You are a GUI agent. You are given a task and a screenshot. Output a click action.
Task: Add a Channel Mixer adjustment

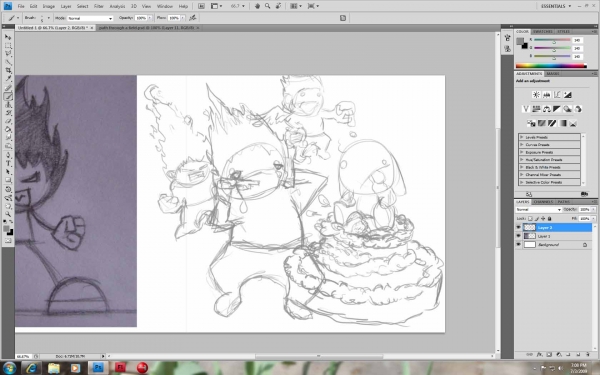(x=578, y=109)
